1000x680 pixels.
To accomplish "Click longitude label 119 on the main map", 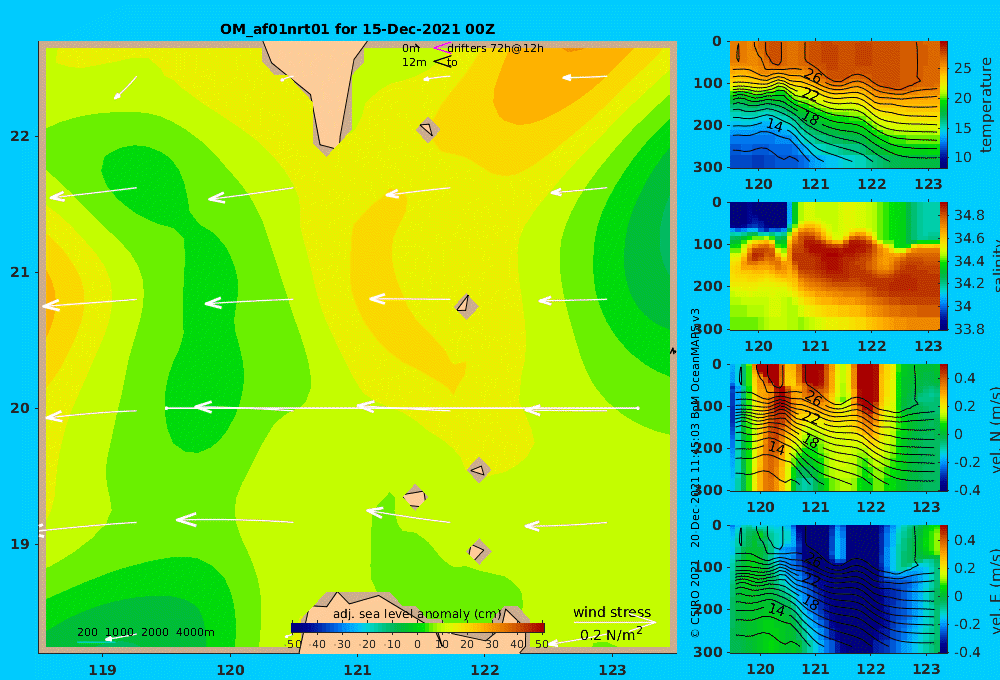I will click(x=103, y=670).
